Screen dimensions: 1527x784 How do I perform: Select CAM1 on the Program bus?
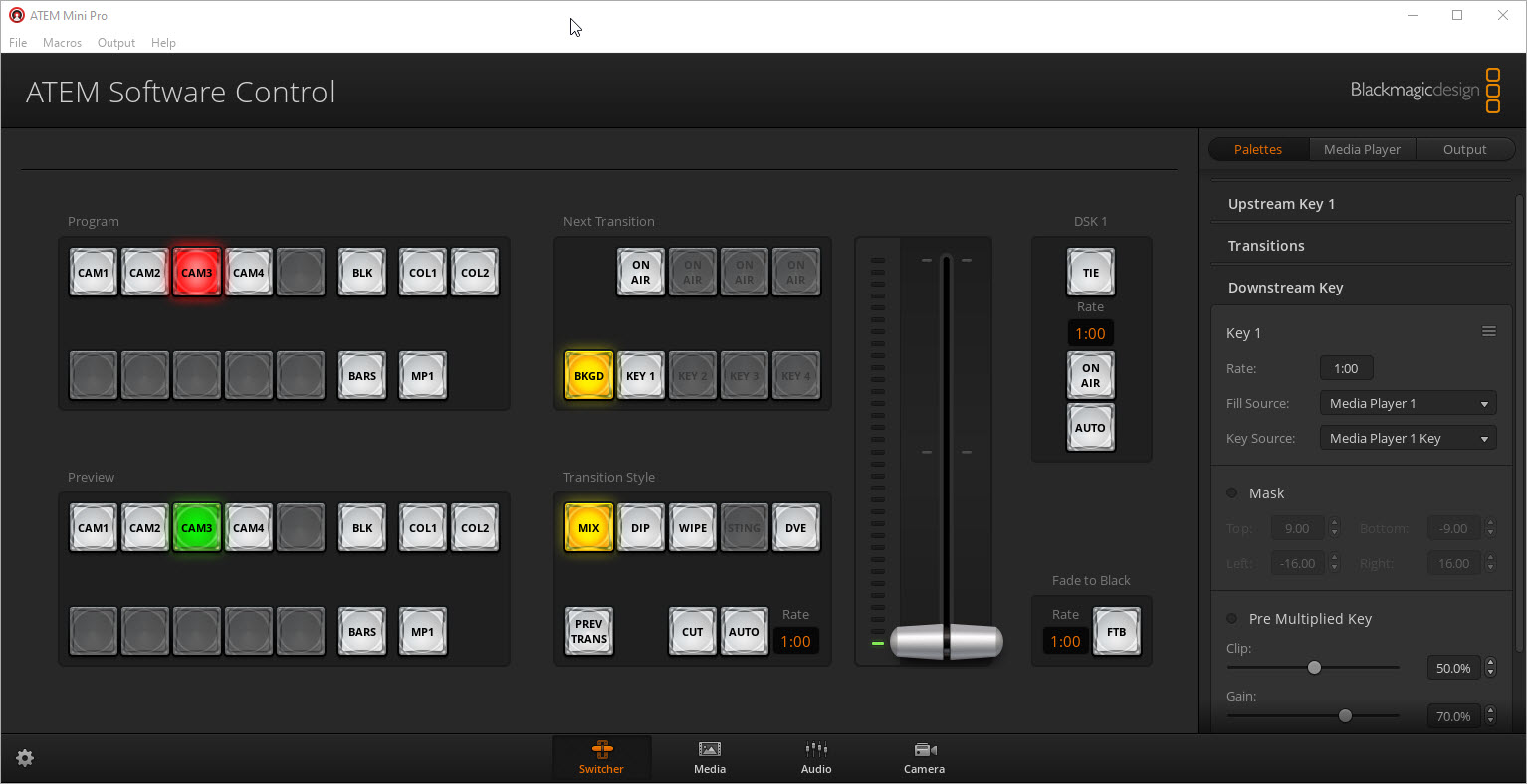click(94, 273)
